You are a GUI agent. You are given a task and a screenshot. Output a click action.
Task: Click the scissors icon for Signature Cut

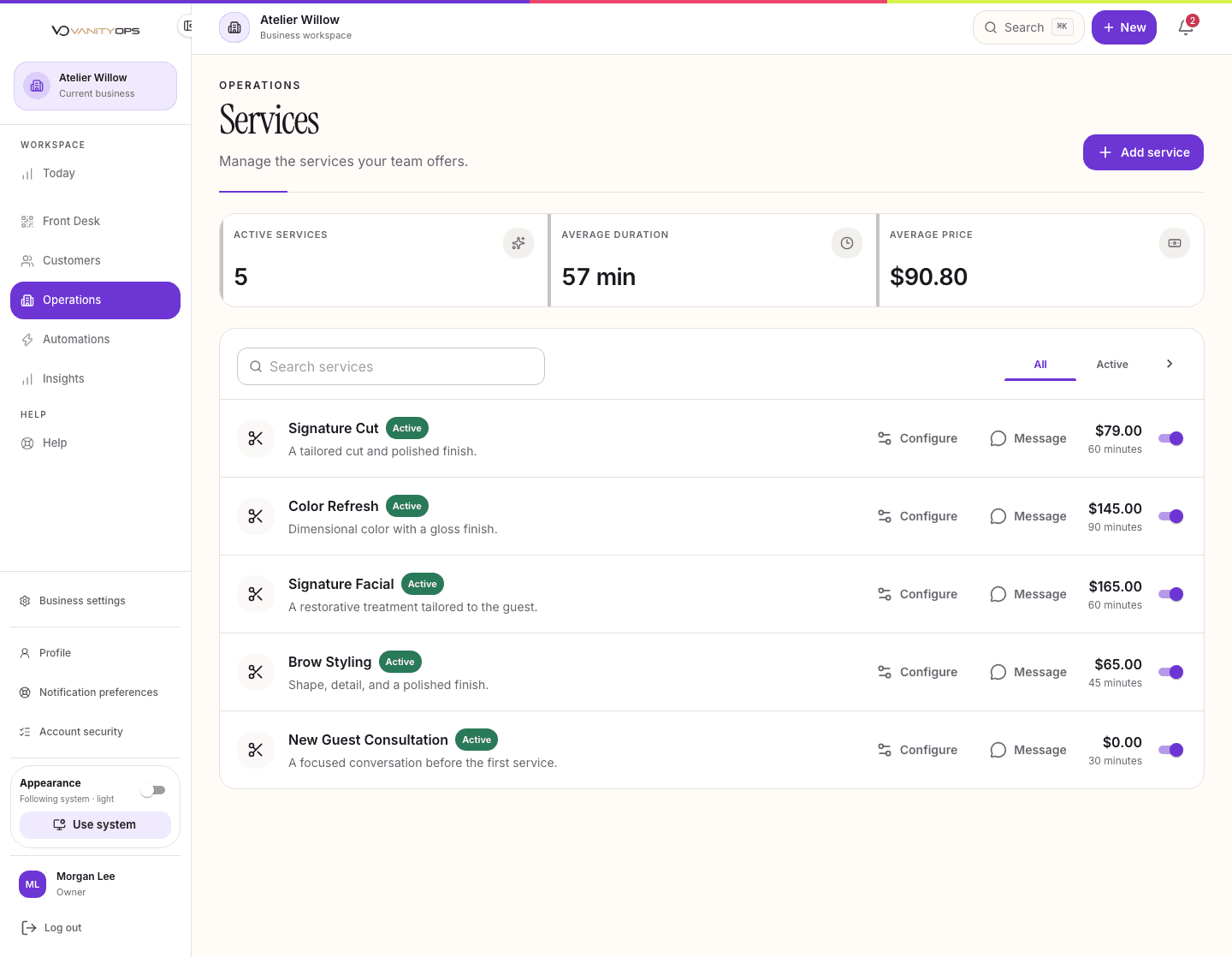pyautogui.click(x=256, y=438)
